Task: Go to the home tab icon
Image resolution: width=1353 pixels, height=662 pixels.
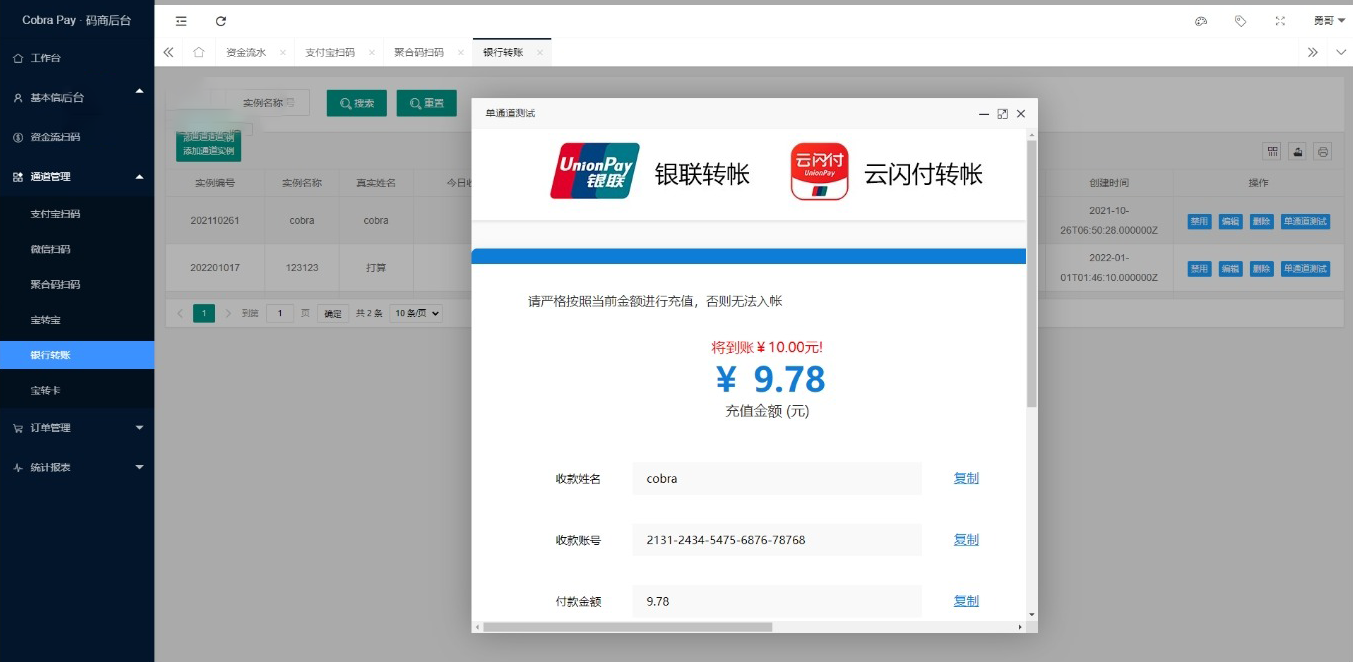Action: pos(199,52)
